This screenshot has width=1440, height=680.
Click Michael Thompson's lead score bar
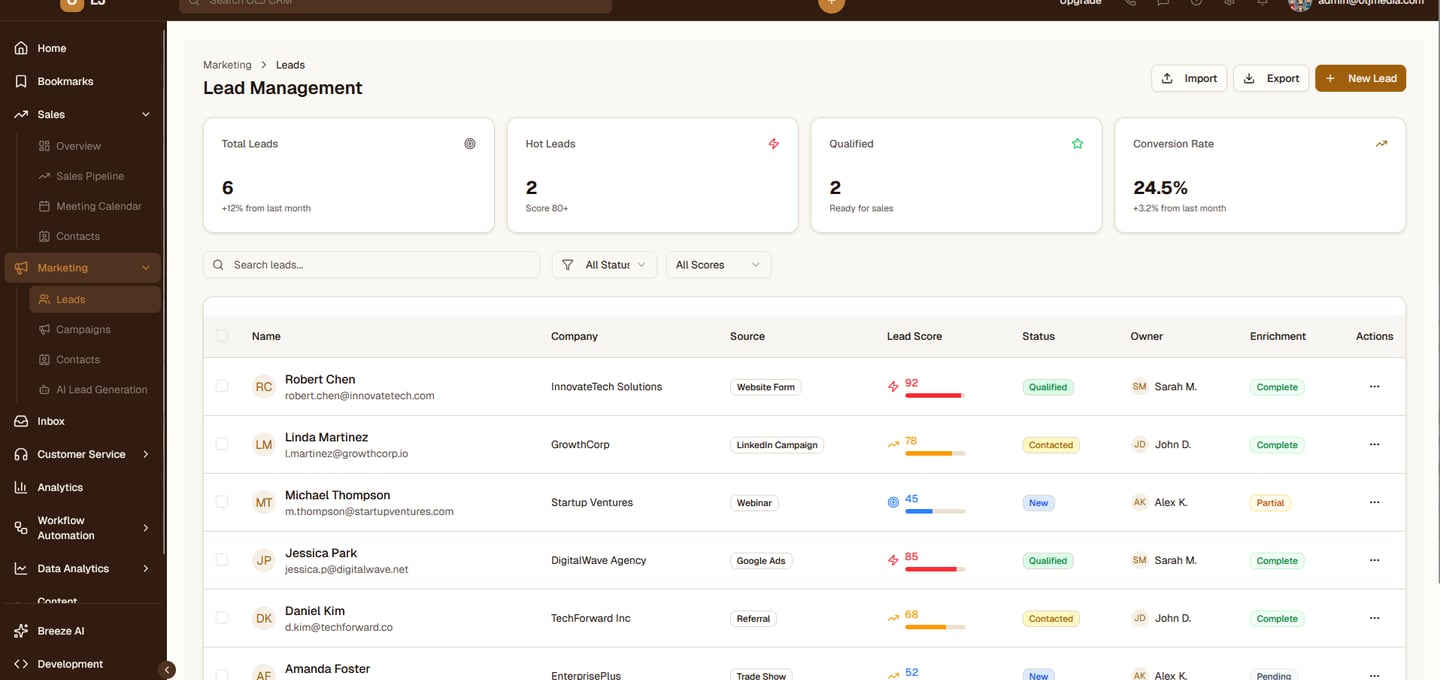935,512
